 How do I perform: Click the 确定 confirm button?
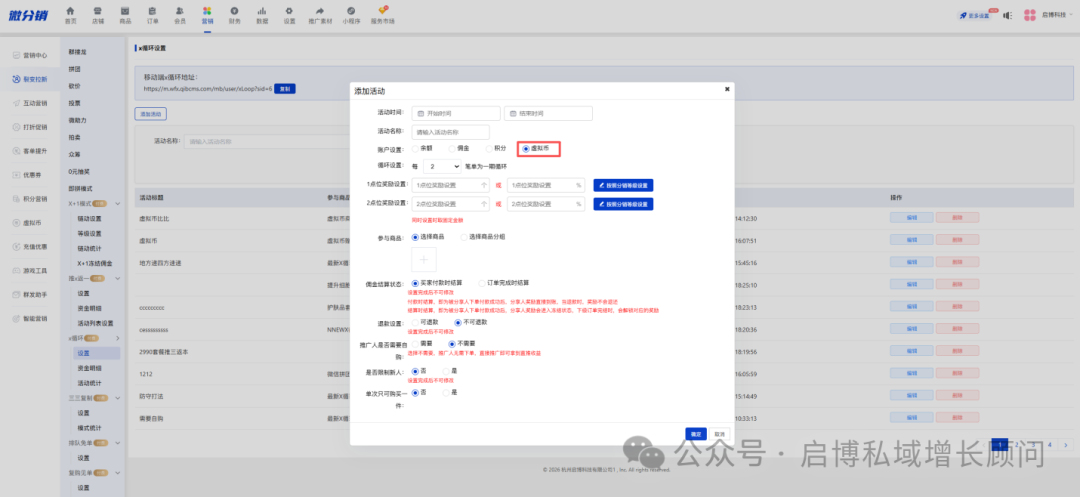click(696, 434)
